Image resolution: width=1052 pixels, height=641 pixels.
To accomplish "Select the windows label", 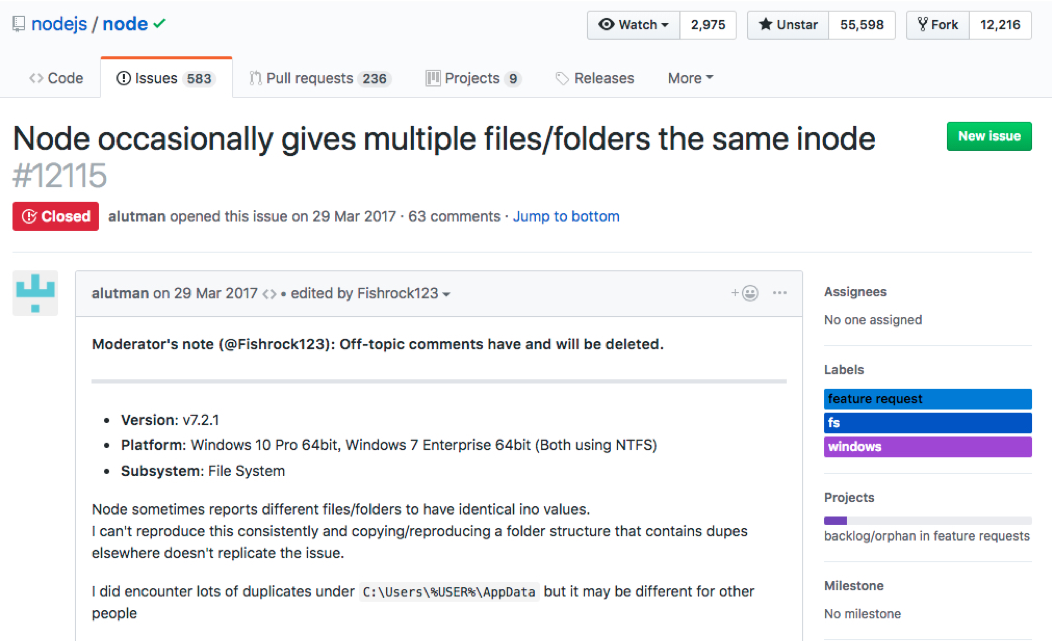I will [x=927, y=447].
